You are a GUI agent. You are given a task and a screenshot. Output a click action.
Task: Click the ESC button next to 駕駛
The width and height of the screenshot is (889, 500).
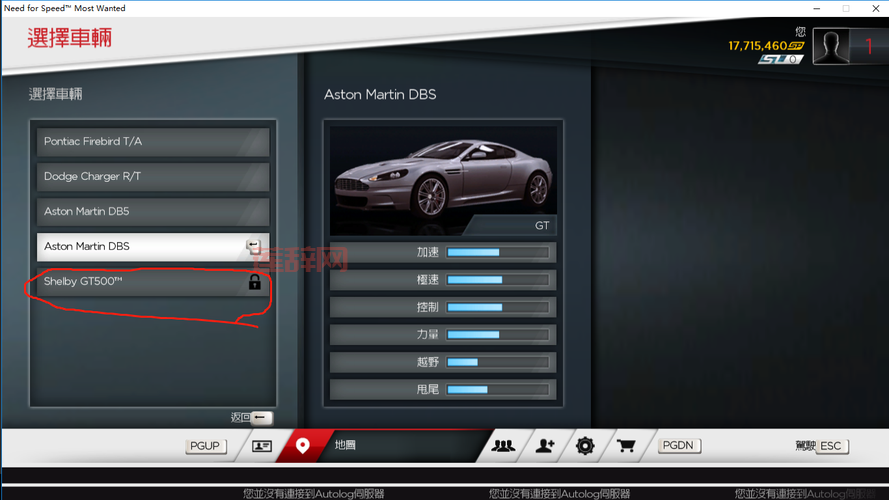click(831, 446)
